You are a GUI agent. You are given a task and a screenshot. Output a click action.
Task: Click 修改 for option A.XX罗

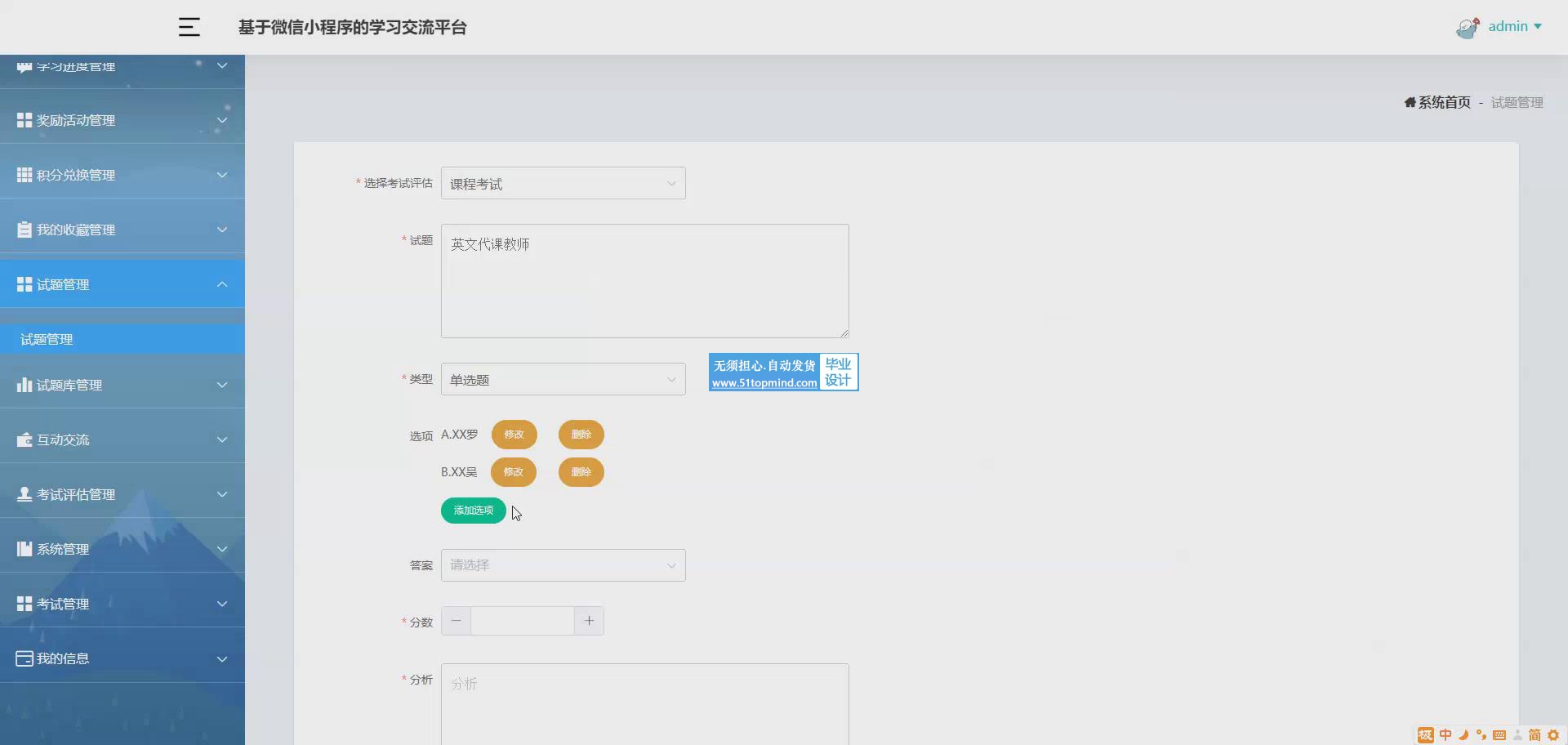click(x=514, y=435)
